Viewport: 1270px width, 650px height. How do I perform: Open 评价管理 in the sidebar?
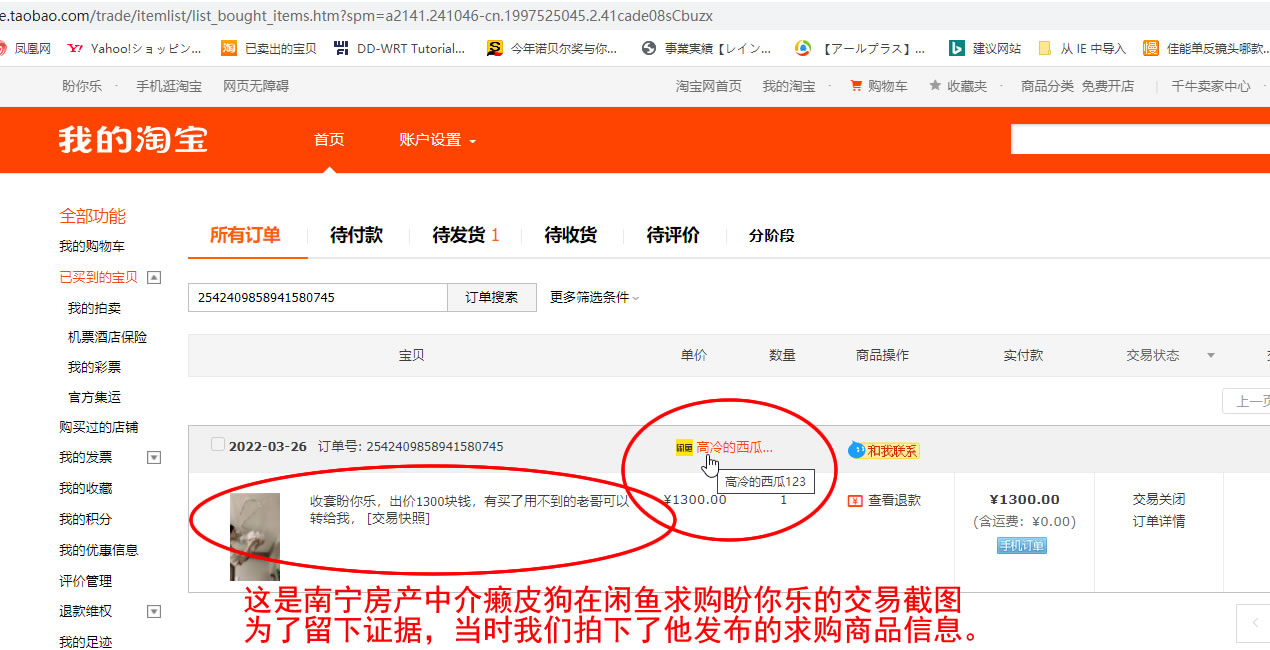pyautogui.click(x=86, y=581)
